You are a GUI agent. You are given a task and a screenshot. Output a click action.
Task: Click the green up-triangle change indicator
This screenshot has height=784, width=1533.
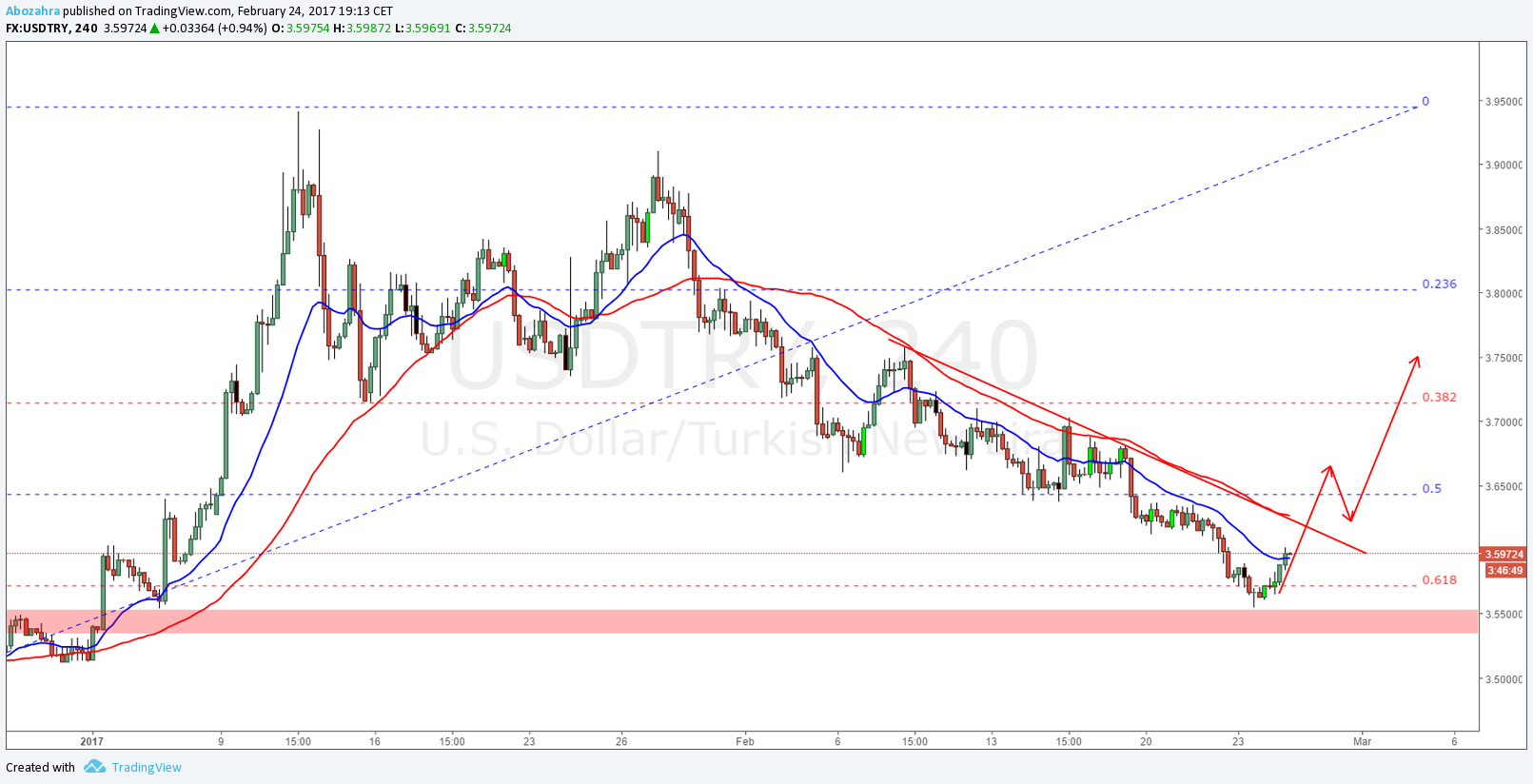(x=154, y=29)
